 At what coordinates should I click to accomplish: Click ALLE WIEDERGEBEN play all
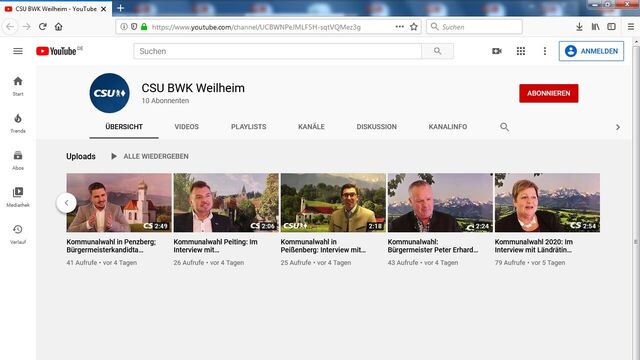(x=150, y=156)
